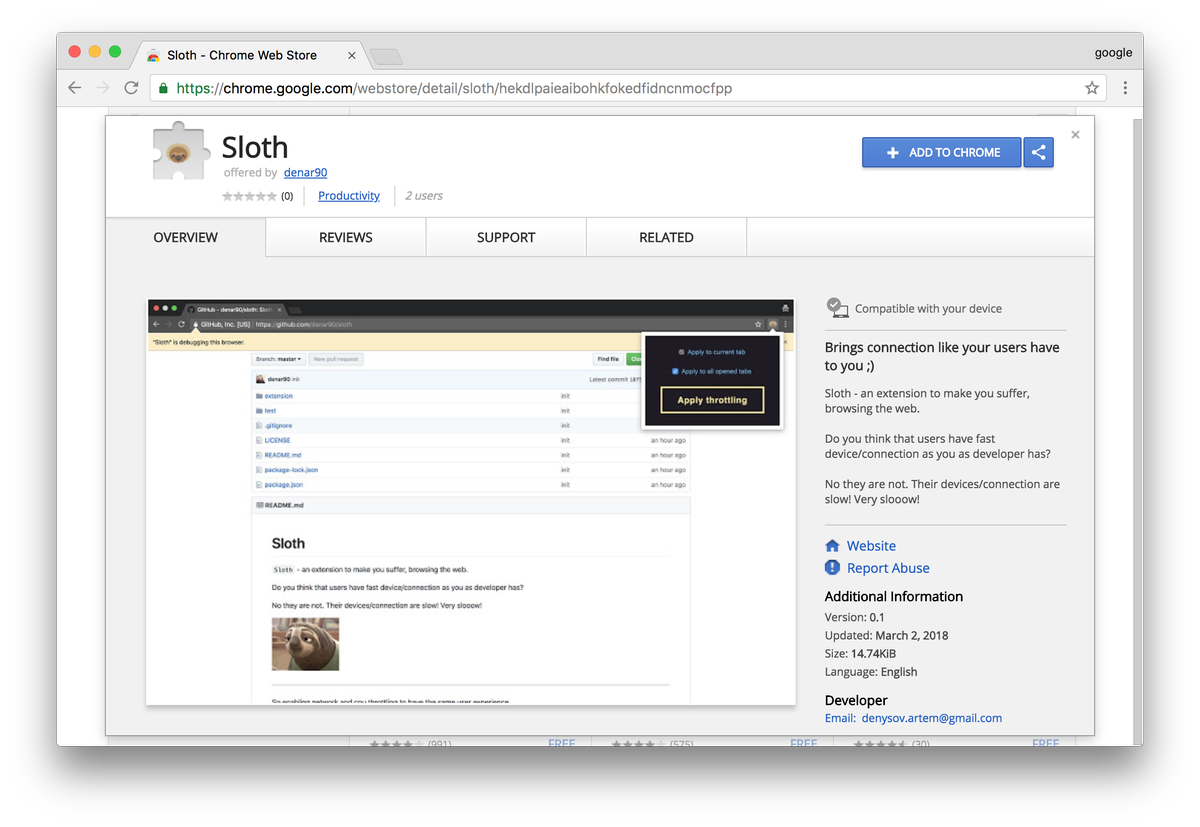Click the macOS yellow minimize button
Screen dimensions: 1200x827
click(x=95, y=52)
